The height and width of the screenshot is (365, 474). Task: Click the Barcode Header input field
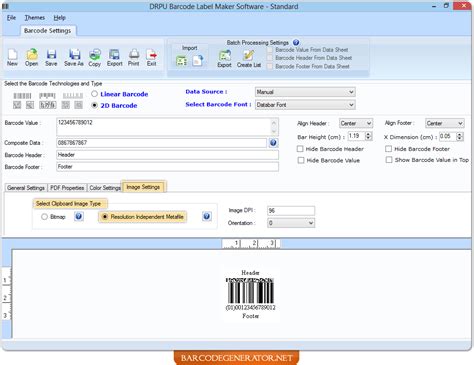point(167,155)
